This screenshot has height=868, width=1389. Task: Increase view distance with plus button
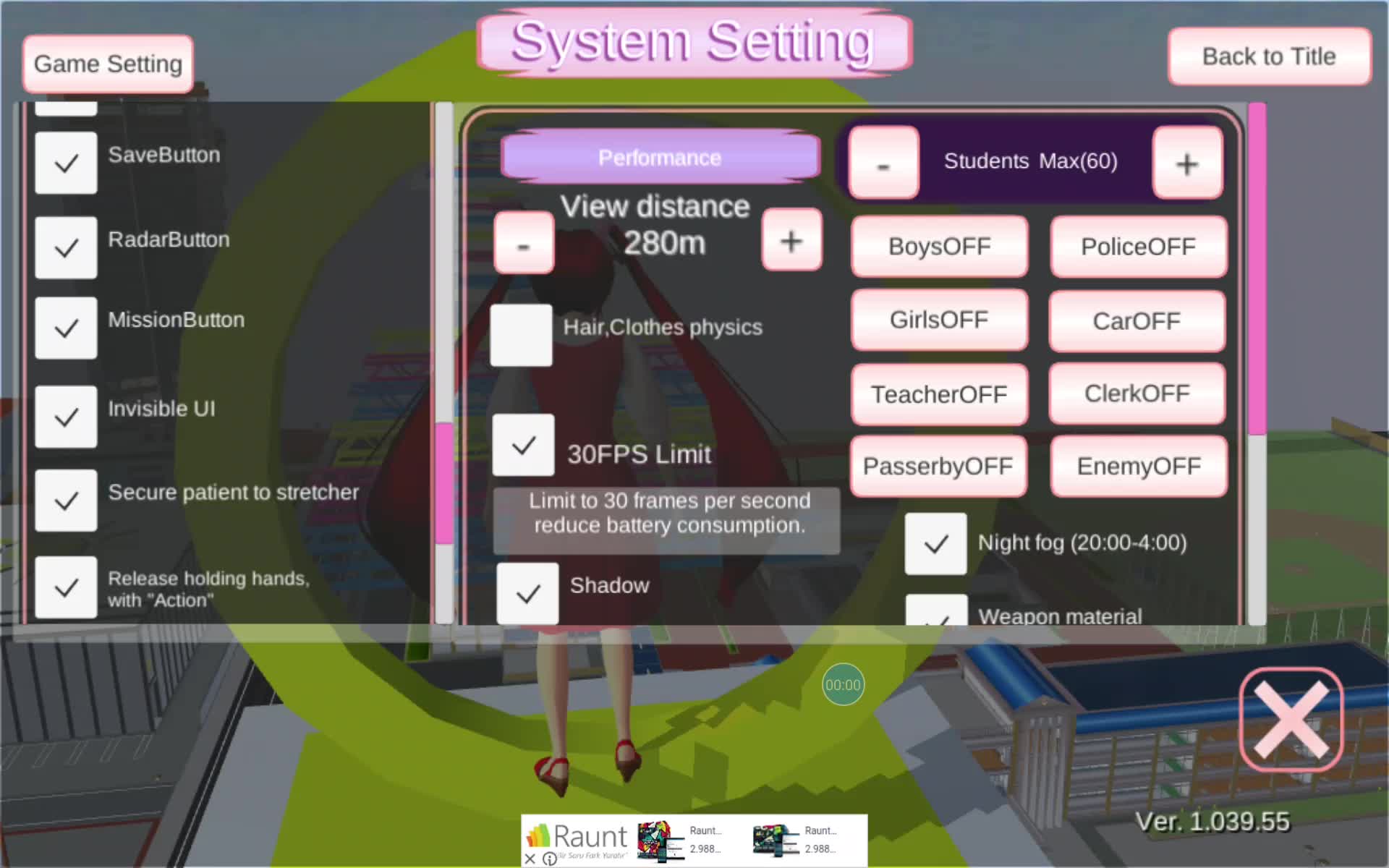(791, 240)
